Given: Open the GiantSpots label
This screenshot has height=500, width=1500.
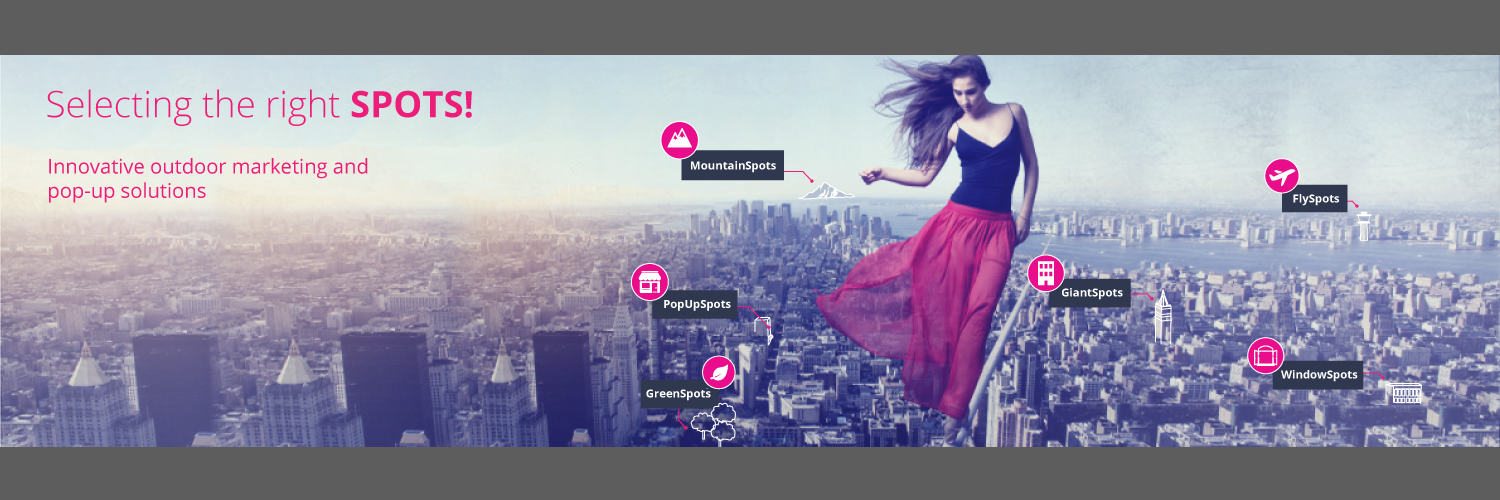Looking at the screenshot, I should 1090,294.
